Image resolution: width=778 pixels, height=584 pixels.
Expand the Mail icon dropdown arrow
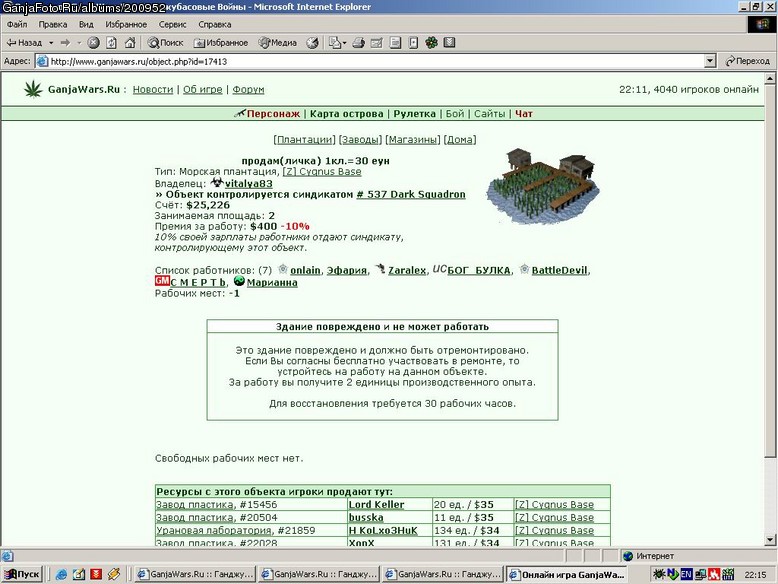[x=344, y=43]
